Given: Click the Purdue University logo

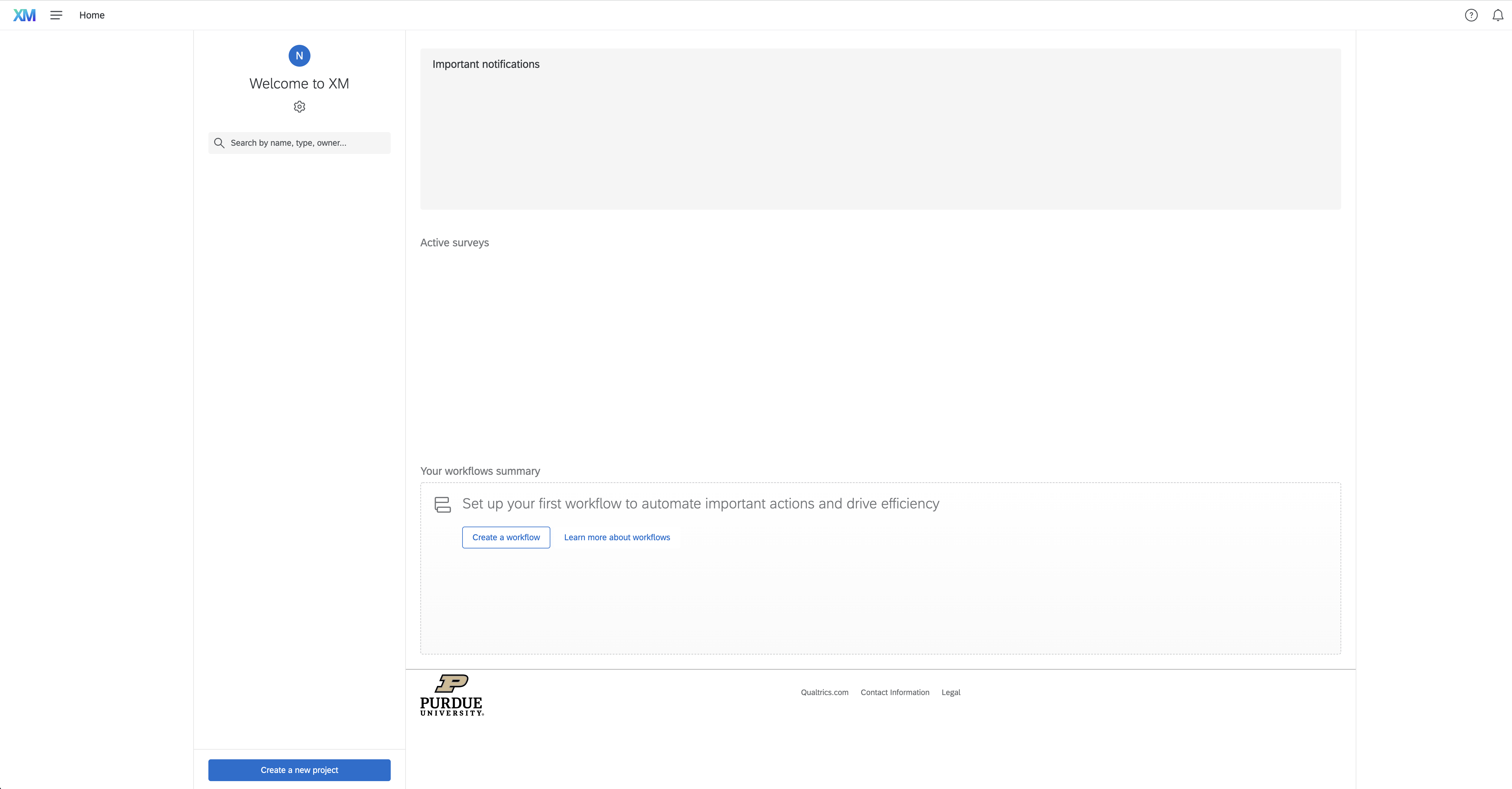Looking at the screenshot, I should 451,695.
